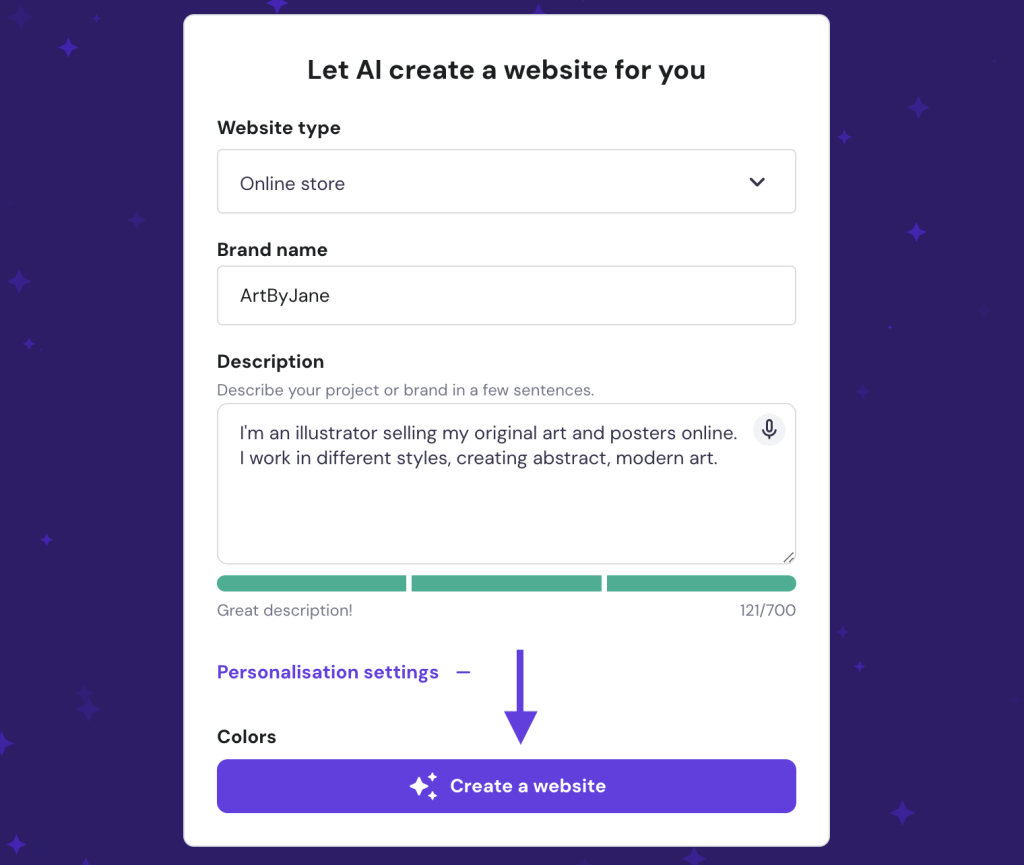
Task: Click the Website type label
Action: click(x=278, y=128)
